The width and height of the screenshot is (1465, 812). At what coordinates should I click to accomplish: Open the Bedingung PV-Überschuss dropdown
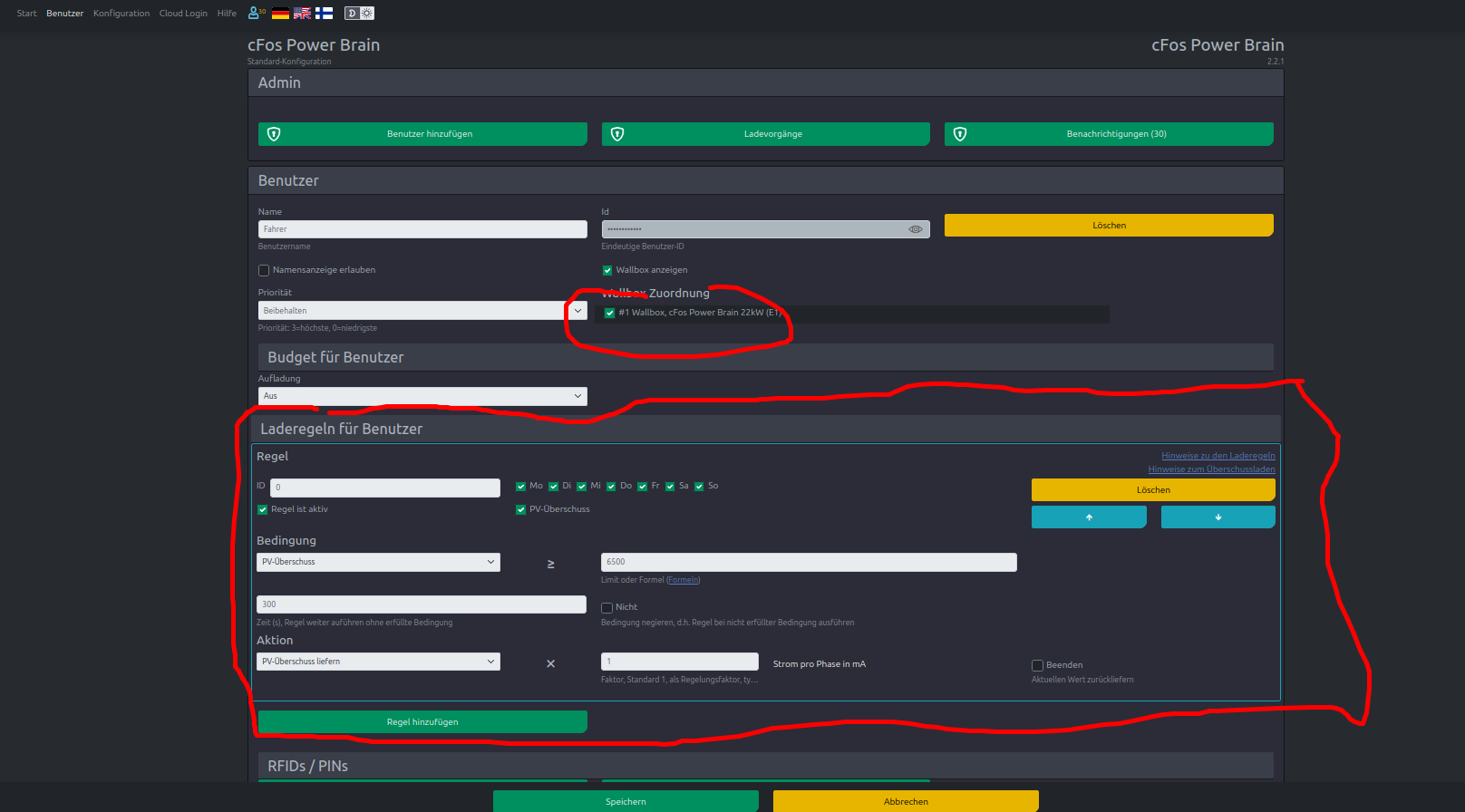378,562
